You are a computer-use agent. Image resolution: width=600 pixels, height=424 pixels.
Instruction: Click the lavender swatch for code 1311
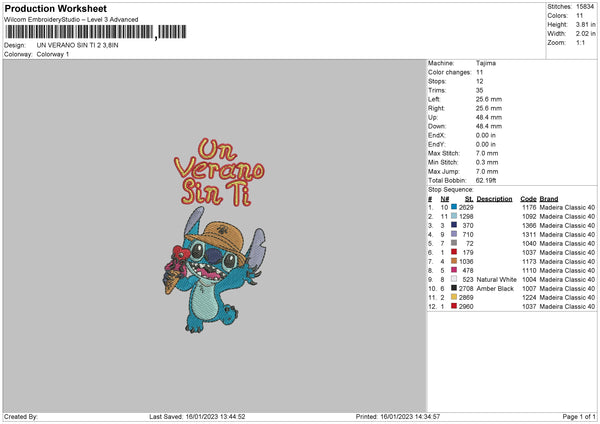coord(454,234)
